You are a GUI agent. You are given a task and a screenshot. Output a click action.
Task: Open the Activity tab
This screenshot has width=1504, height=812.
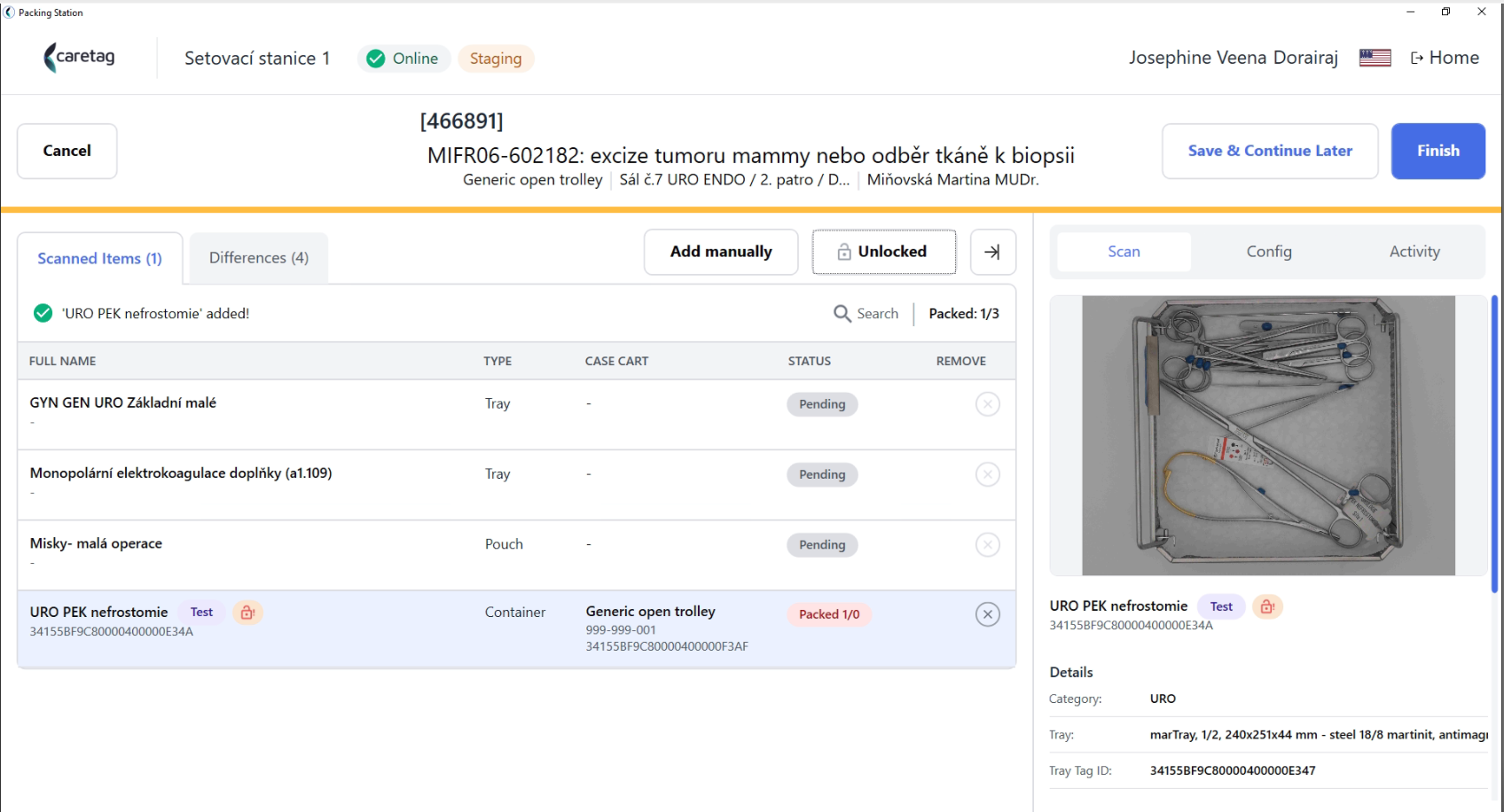[x=1414, y=252]
